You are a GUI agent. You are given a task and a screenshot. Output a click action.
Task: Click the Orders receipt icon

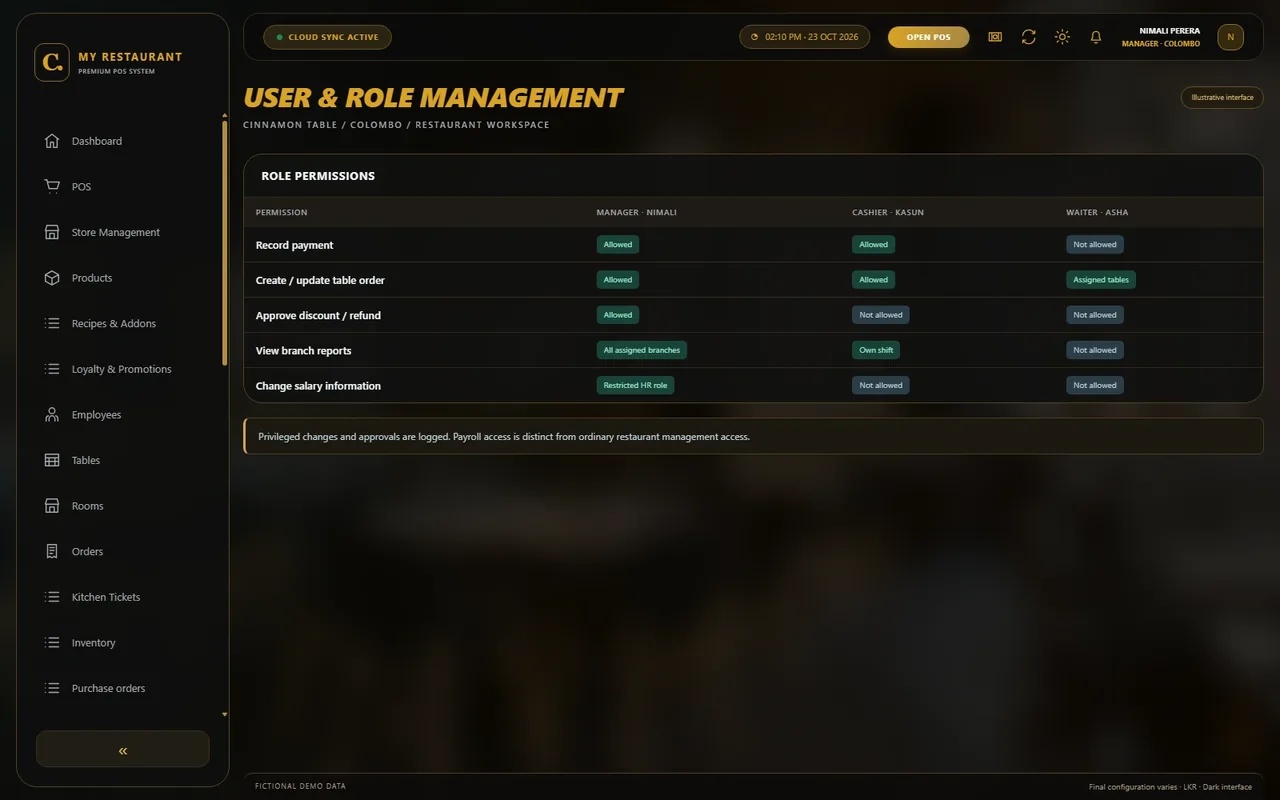52,551
